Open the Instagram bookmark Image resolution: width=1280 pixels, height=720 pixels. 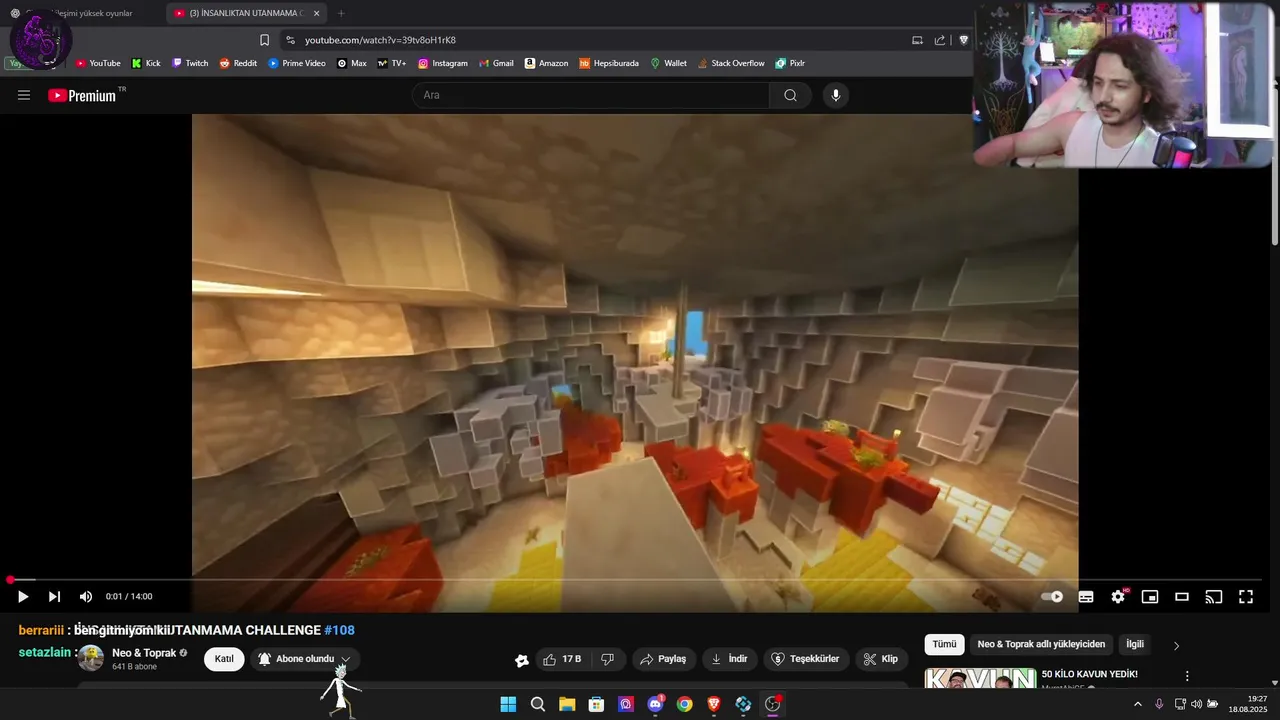(443, 63)
